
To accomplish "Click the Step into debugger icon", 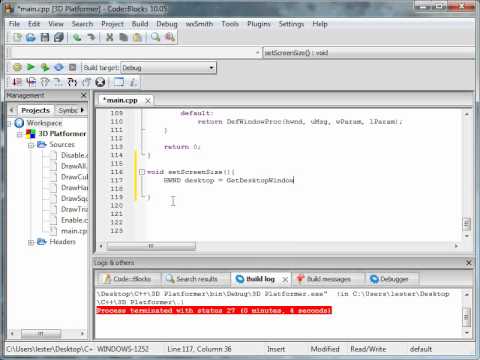I will coord(72,82).
